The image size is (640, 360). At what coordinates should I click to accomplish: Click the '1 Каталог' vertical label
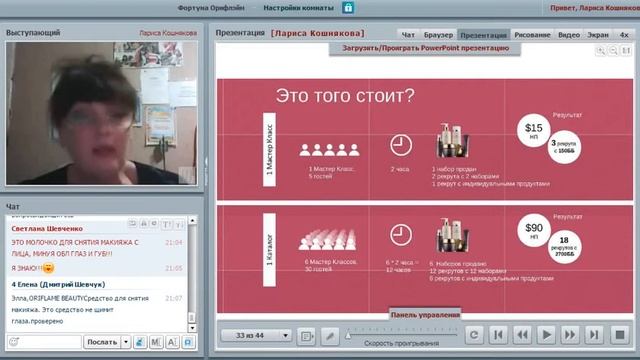click(x=269, y=250)
